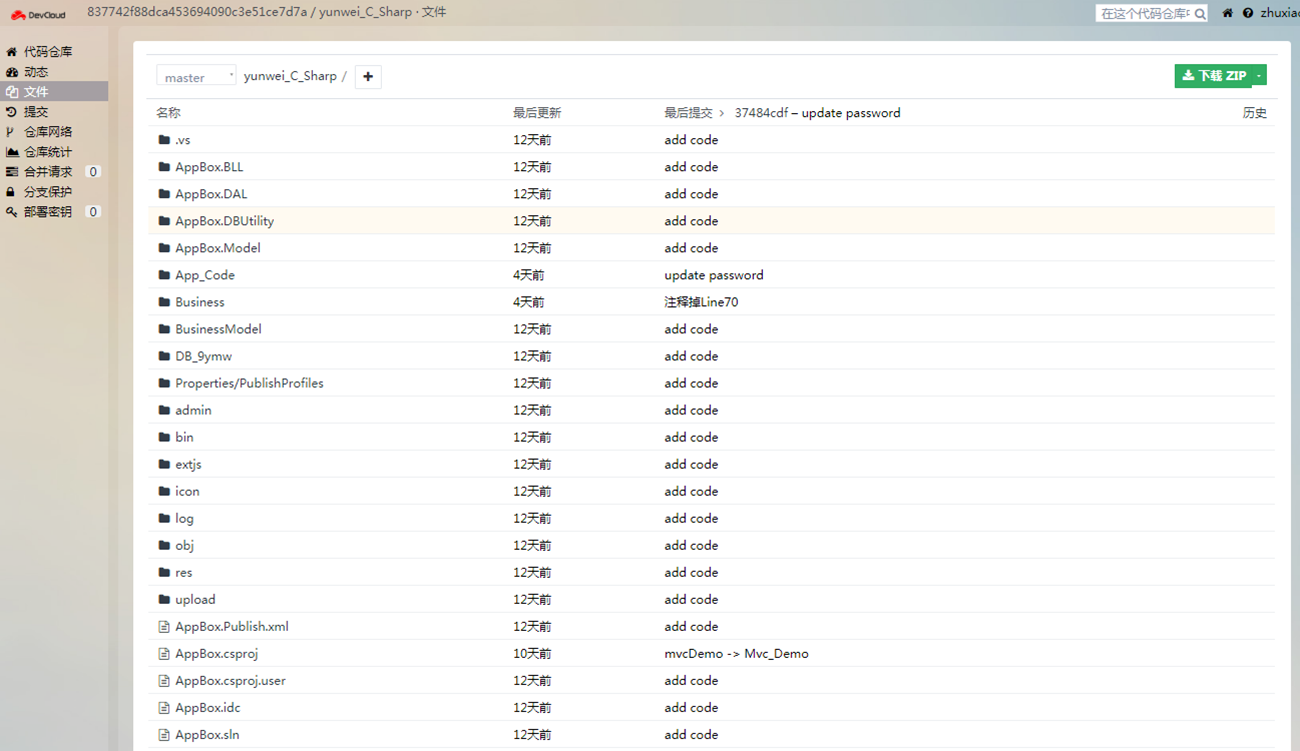The width and height of the screenshot is (1300, 751).
Task: Open 动态 via its sidebar icon
Action: pyautogui.click(x=12, y=72)
